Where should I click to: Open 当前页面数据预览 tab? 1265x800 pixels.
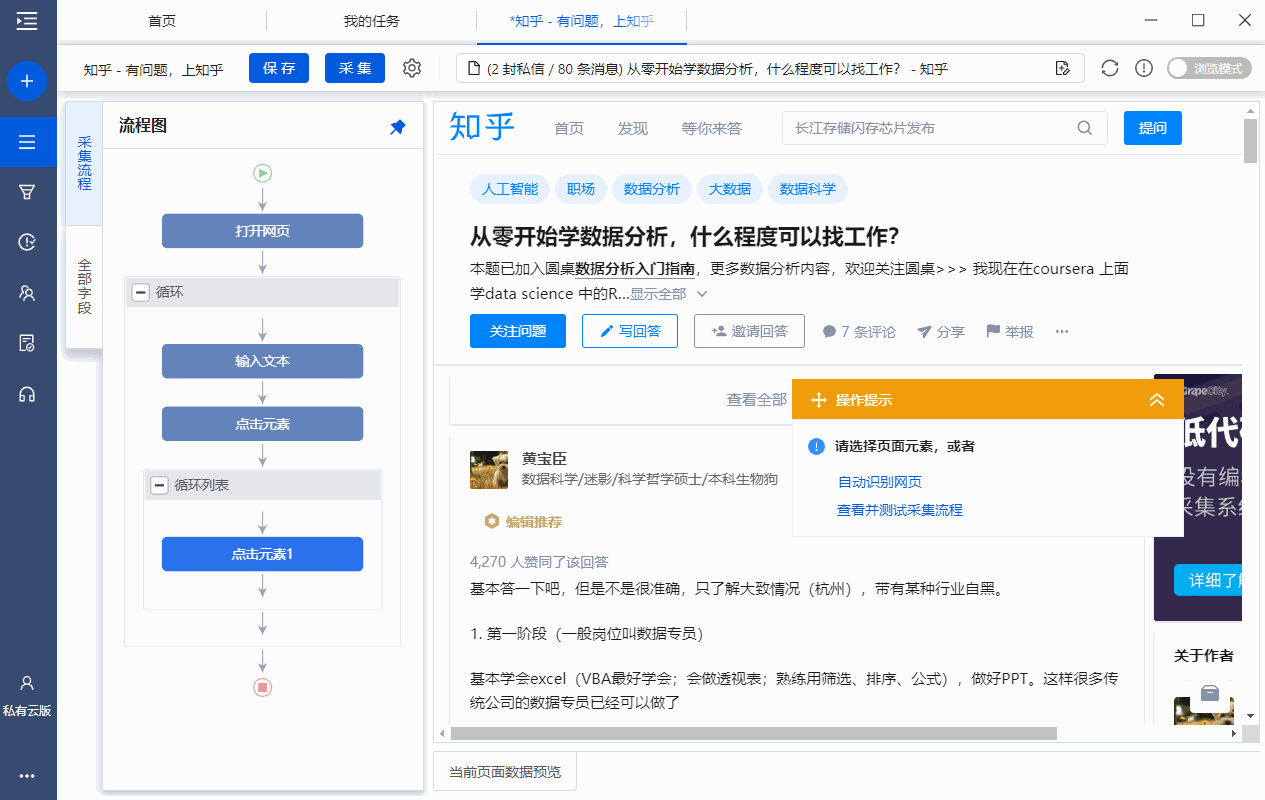click(505, 772)
